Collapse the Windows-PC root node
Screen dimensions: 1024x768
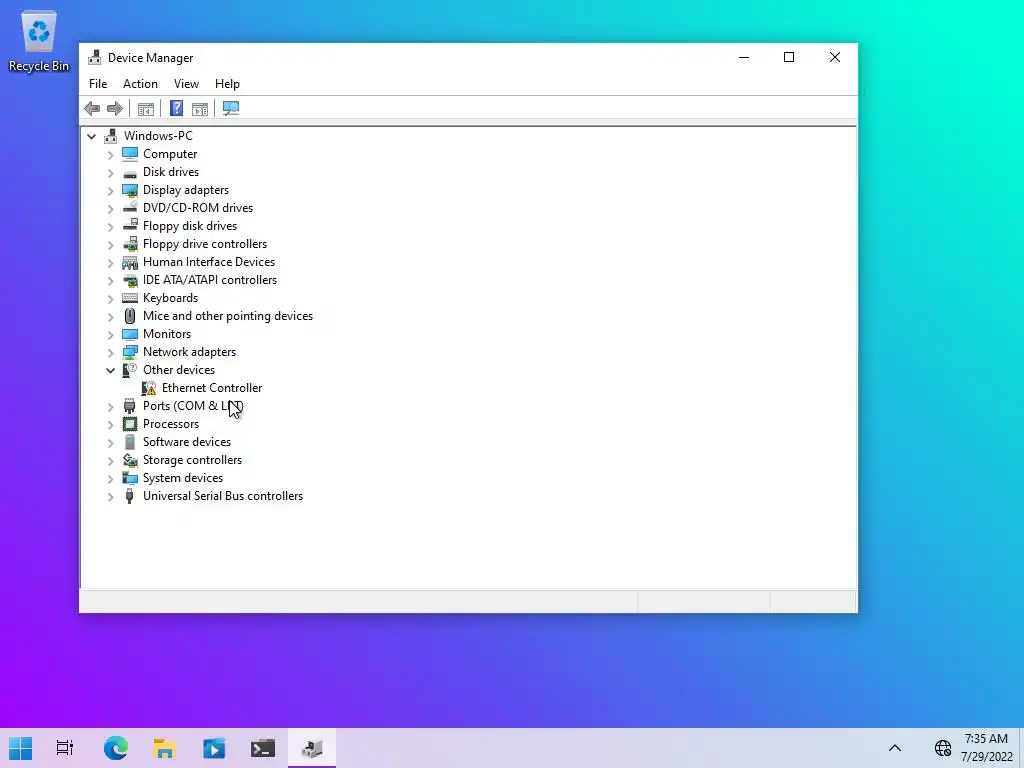(x=91, y=136)
